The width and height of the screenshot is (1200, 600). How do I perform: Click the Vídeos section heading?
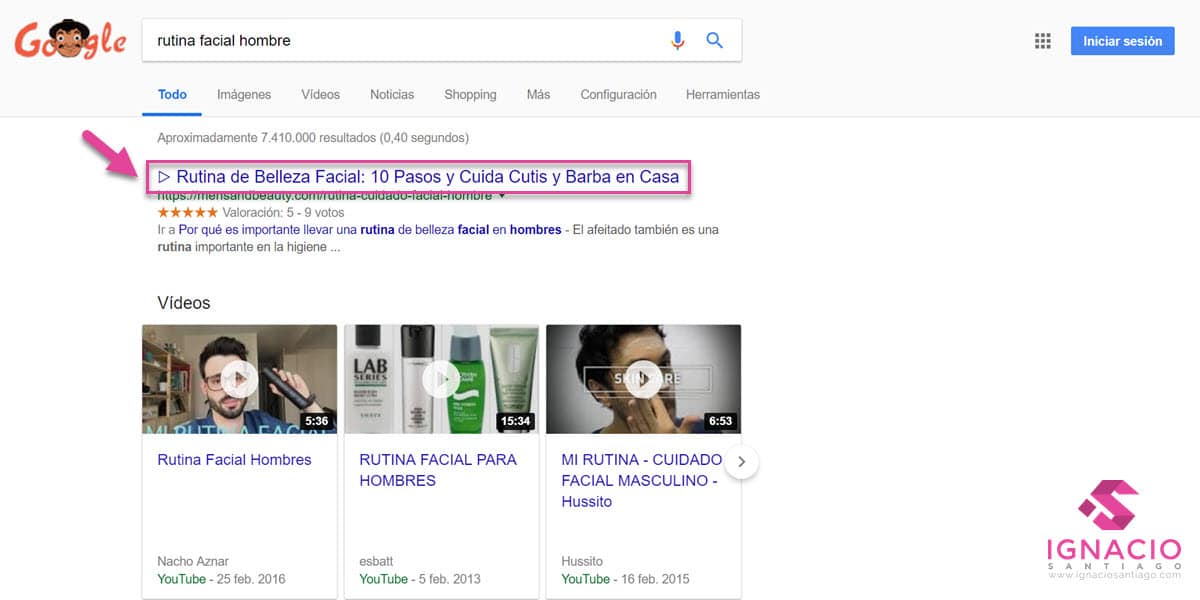coord(184,303)
